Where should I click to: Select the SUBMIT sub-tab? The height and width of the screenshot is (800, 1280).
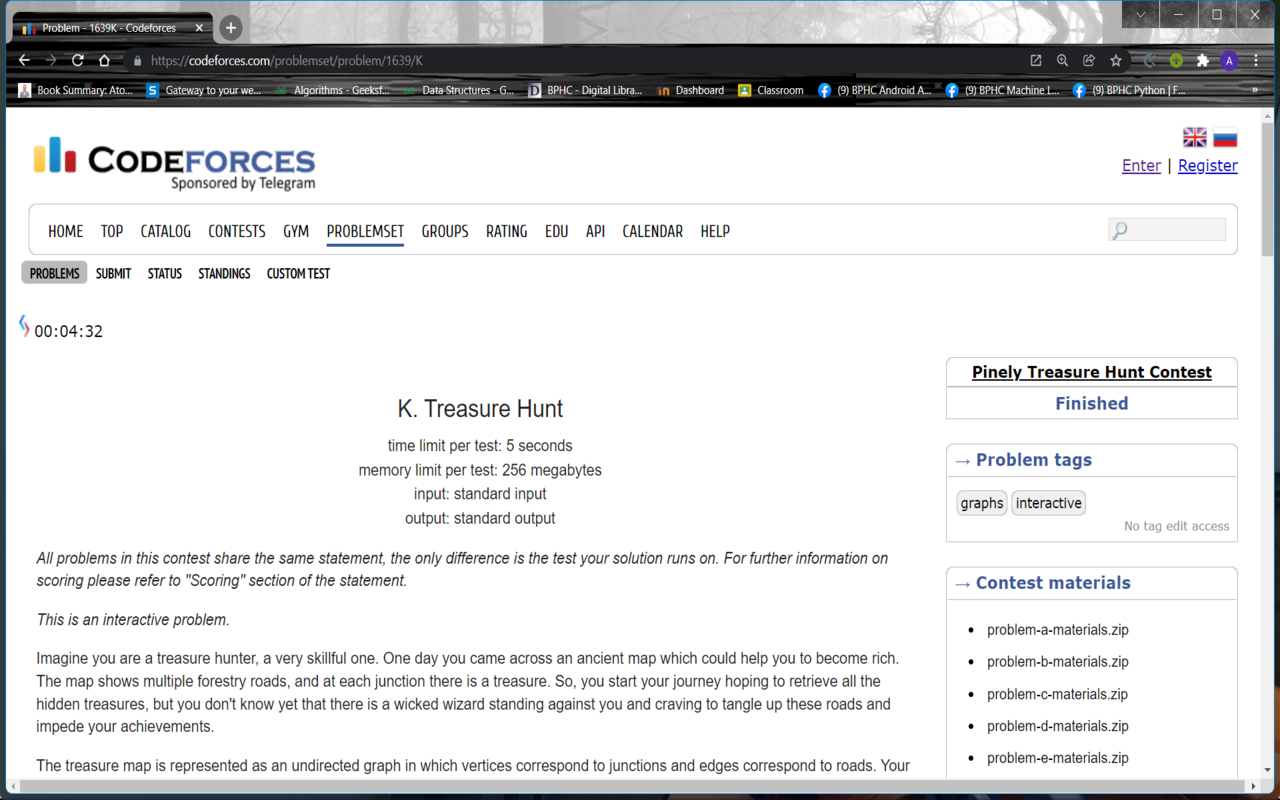pyautogui.click(x=114, y=273)
